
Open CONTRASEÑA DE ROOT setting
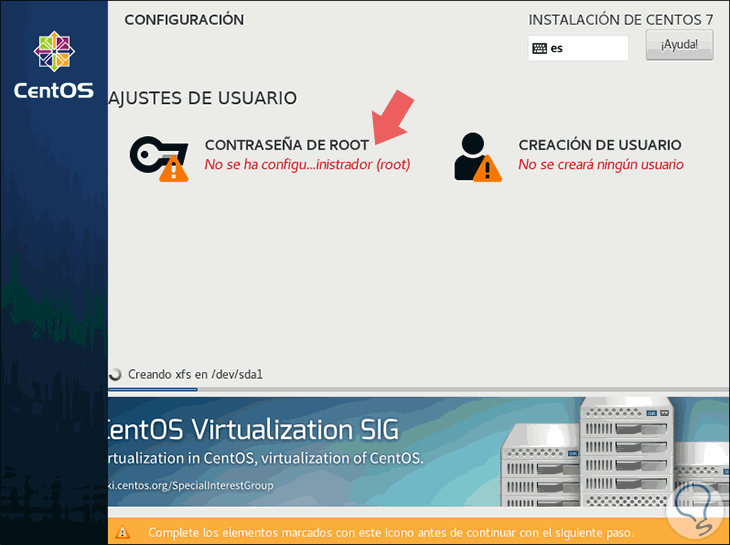(x=287, y=145)
